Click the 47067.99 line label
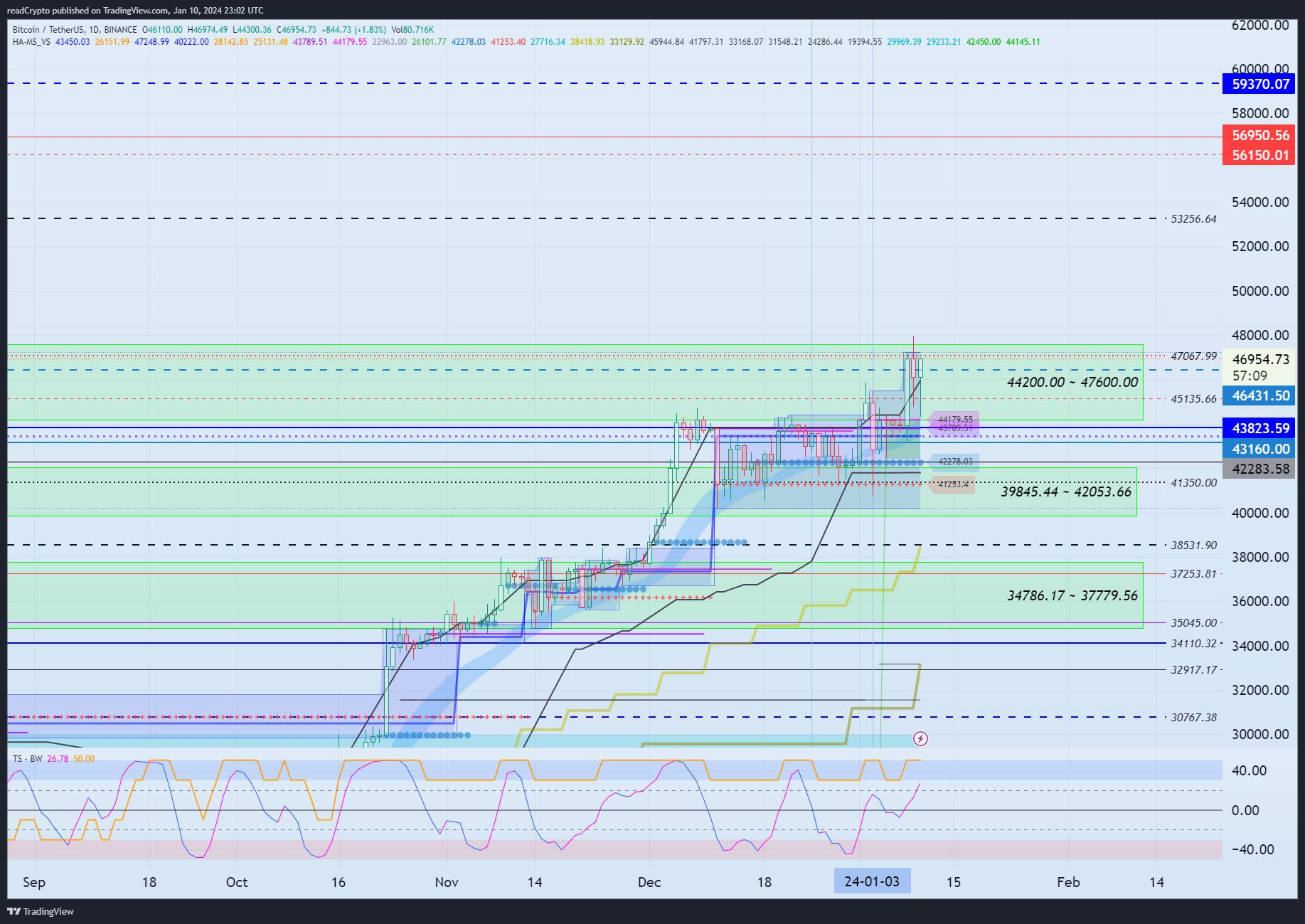Image resolution: width=1305 pixels, height=924 pixels. click(1193, 356)
